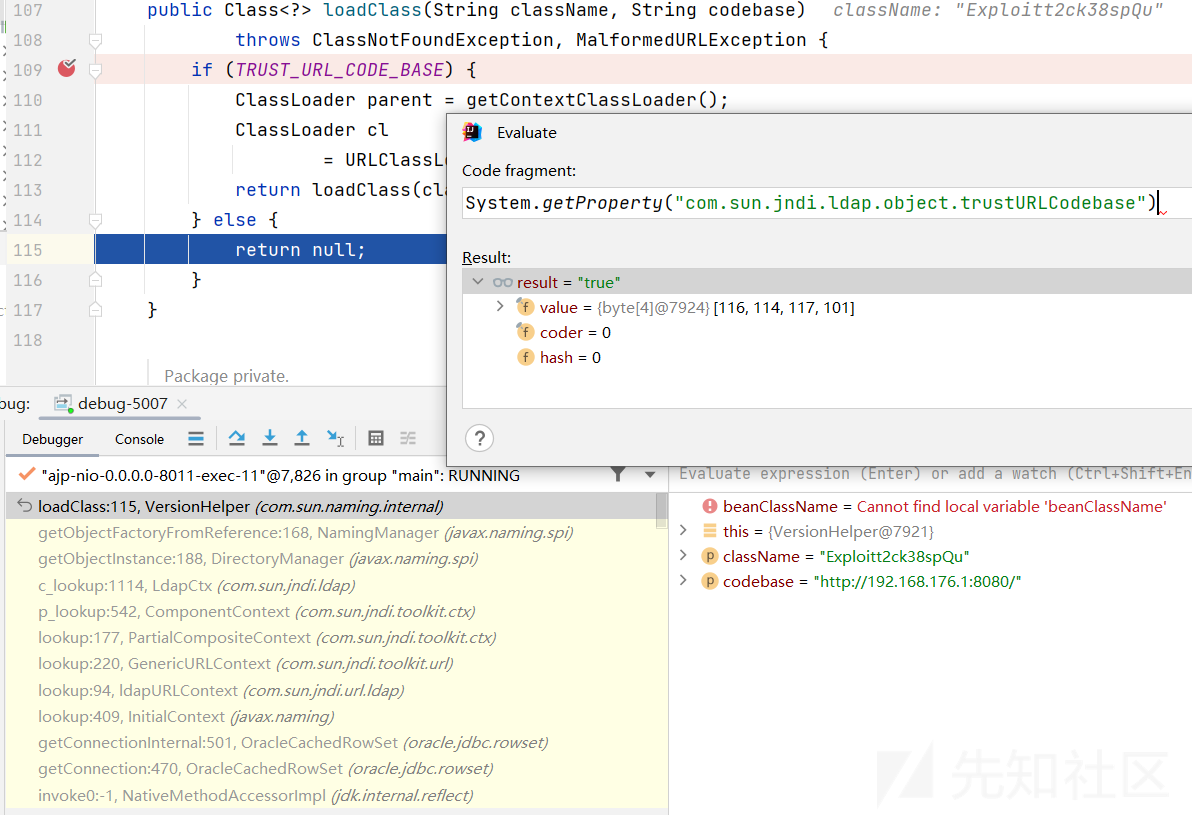This screenshot has width=1192, height=815.
Task: Click the frames filter funnel icon
Action: [619, 474]
